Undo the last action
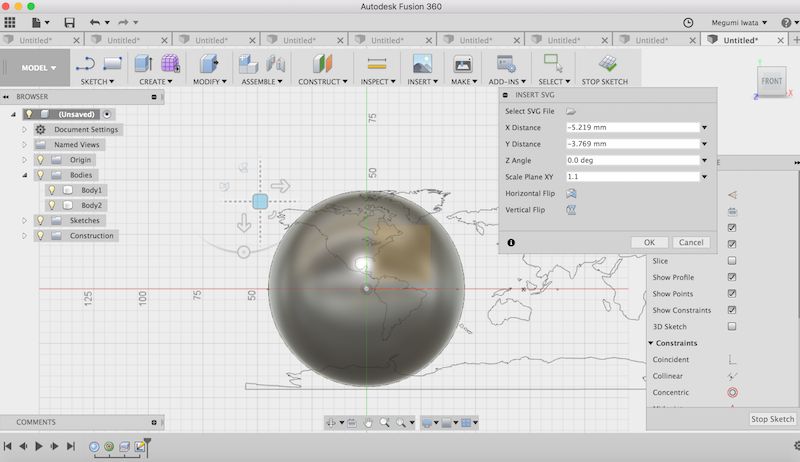800x462 pixels. 95,22
